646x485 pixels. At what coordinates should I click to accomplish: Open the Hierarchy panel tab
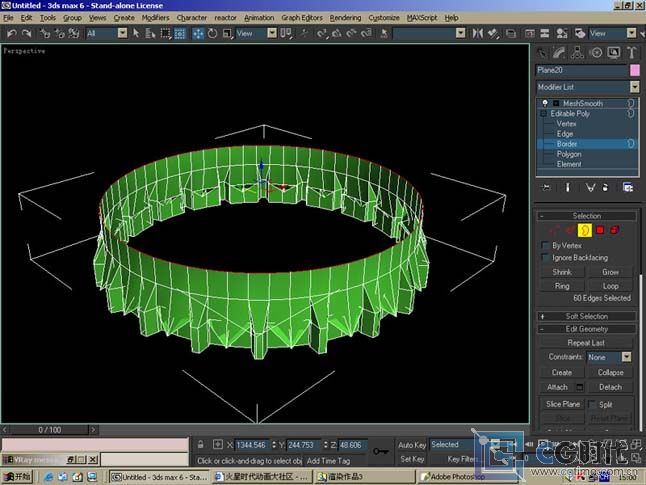(x=577, y=52)
